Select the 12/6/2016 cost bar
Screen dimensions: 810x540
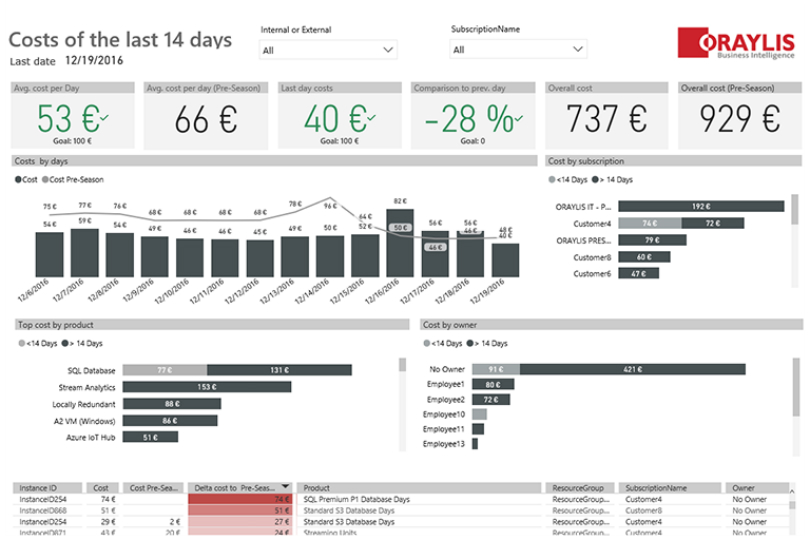(x=50, y=254)
